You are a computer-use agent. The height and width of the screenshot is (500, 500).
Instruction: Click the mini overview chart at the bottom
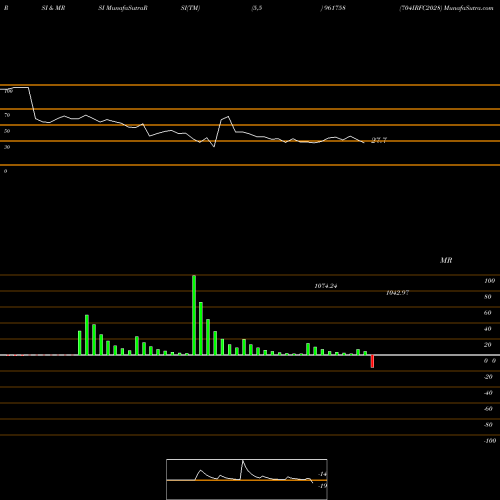[247, 479]
